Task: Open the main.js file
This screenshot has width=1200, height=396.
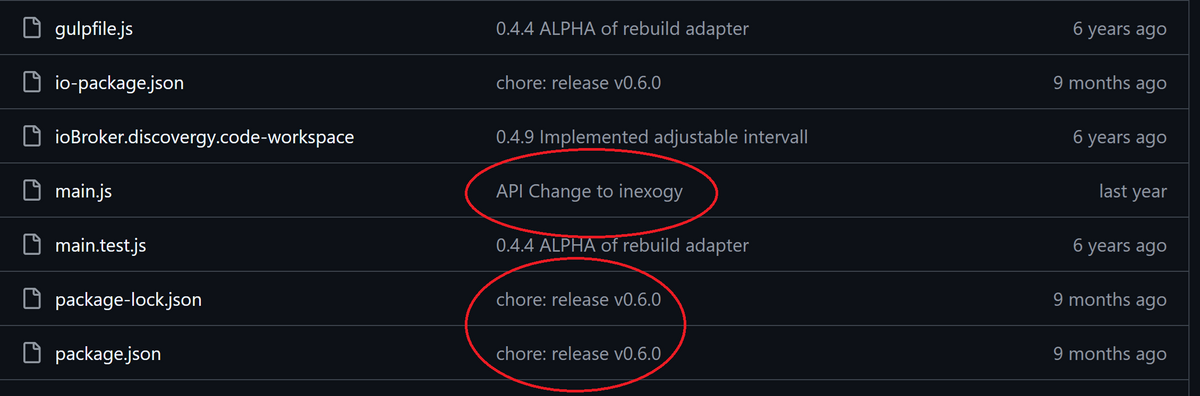Action: tap(83, 191)
